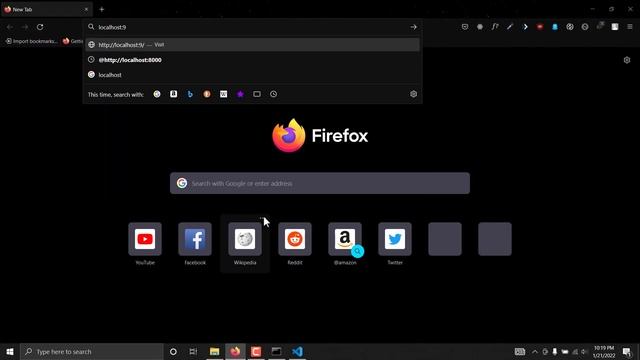Open a new tab with the plus button

pos(102,9)
